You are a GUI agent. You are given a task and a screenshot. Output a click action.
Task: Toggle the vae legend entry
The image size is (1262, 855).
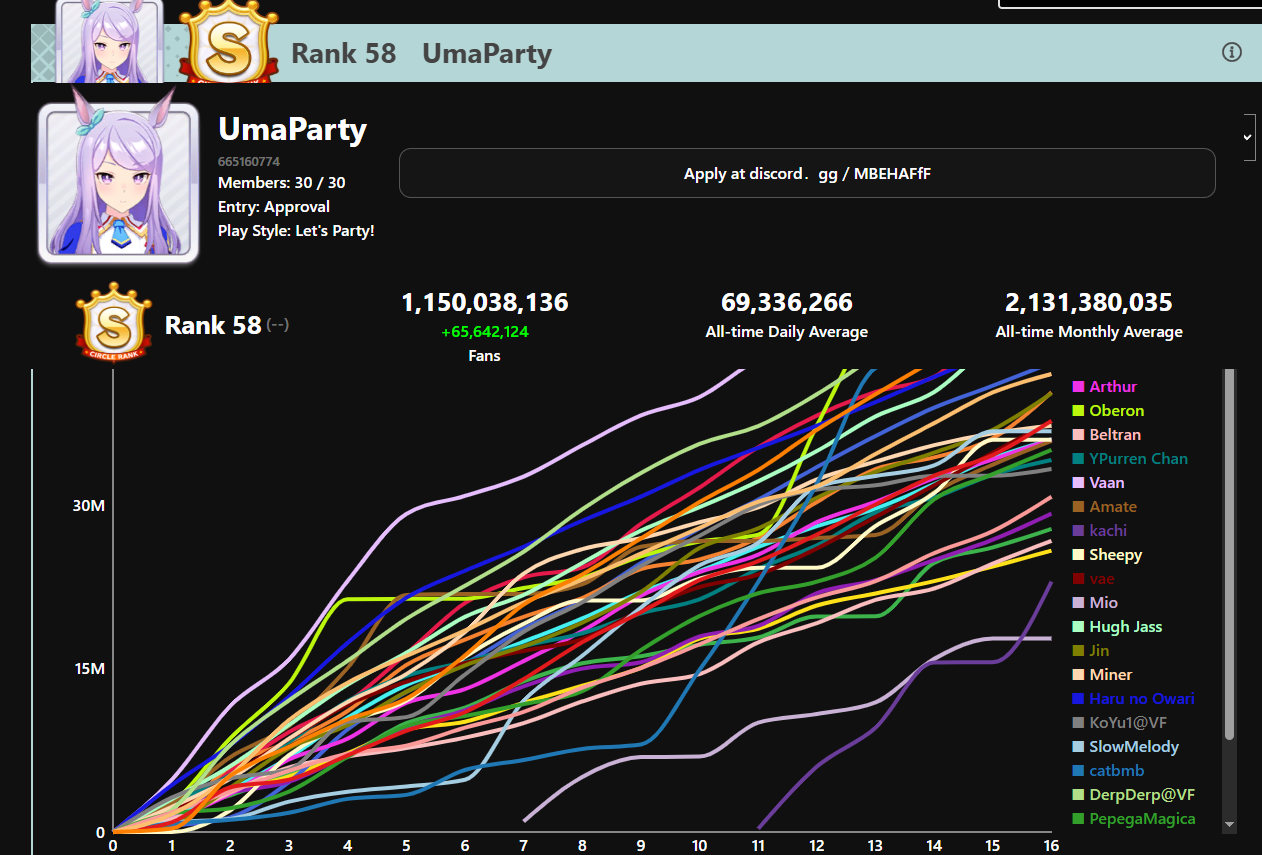tap(1093, 579)
